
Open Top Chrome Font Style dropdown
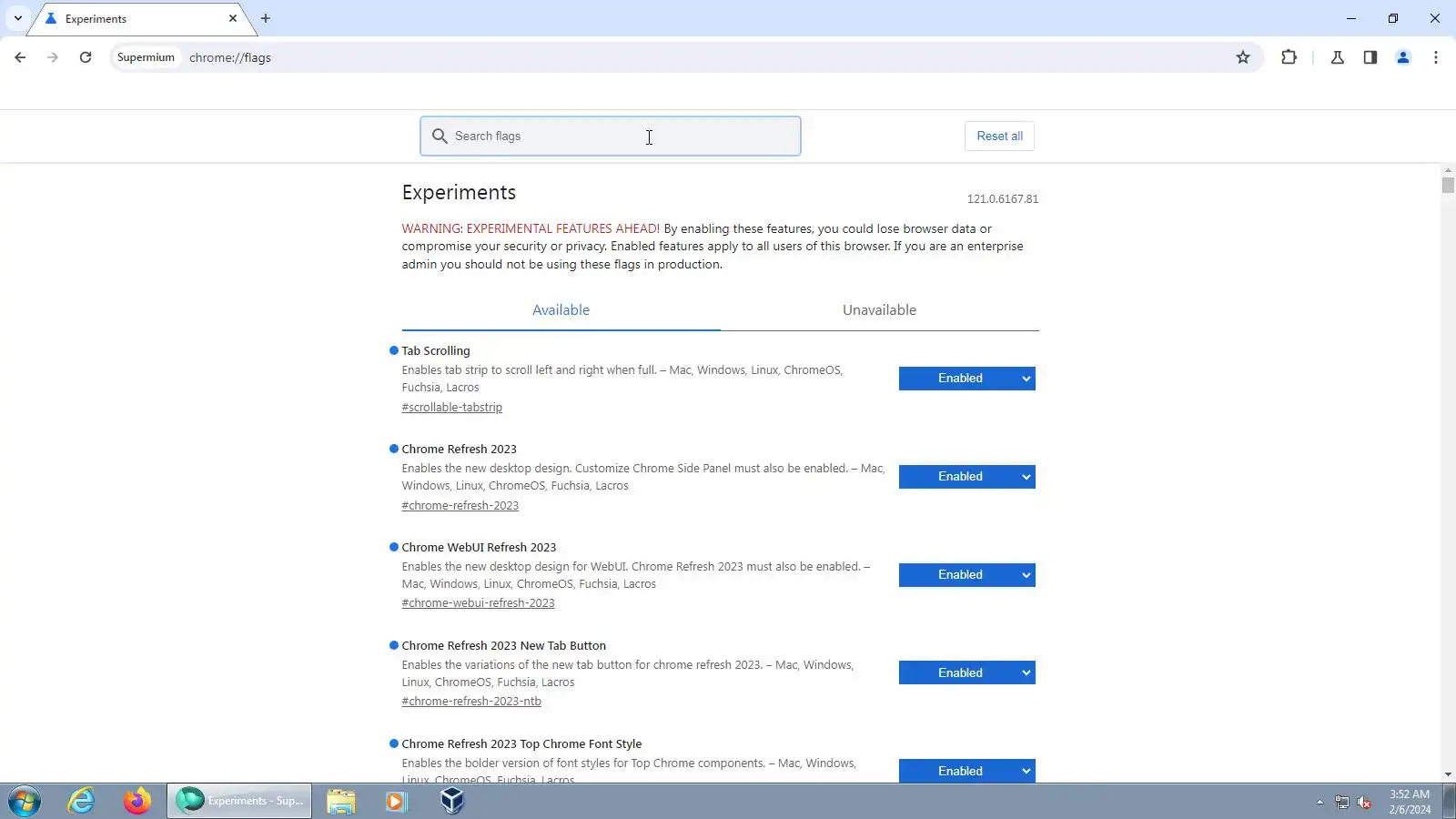967,771
